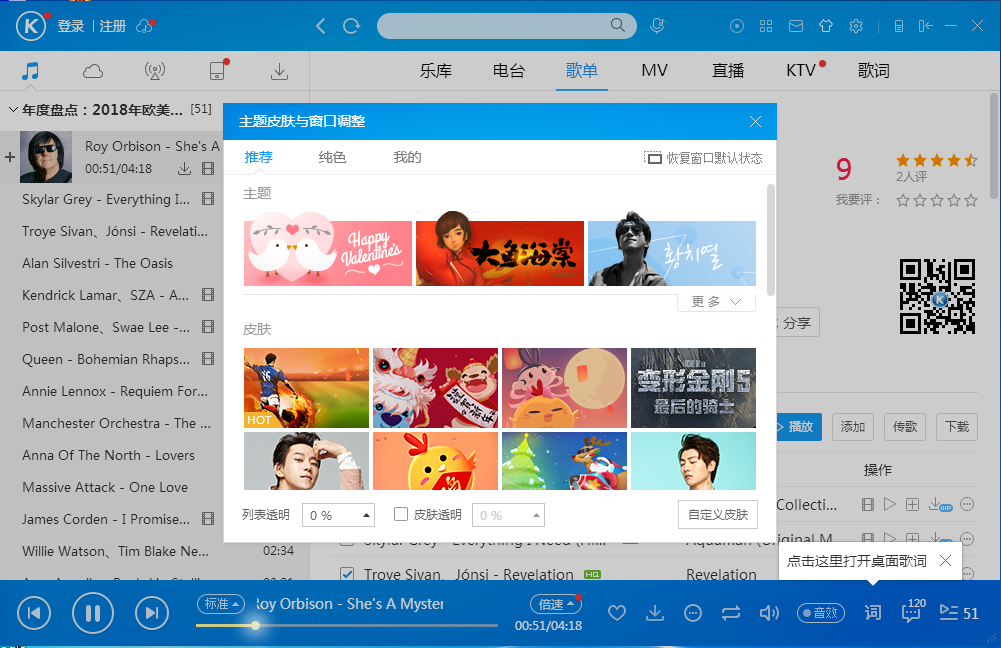Click the KuGou logo icon
1001x648 pixels.
31,26
